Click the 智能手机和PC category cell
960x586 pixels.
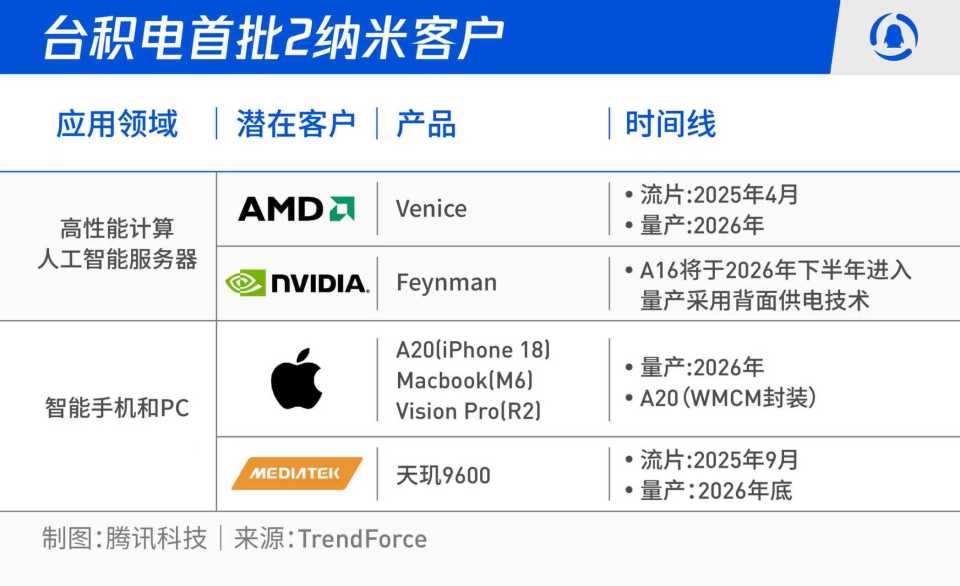(117, 408)
